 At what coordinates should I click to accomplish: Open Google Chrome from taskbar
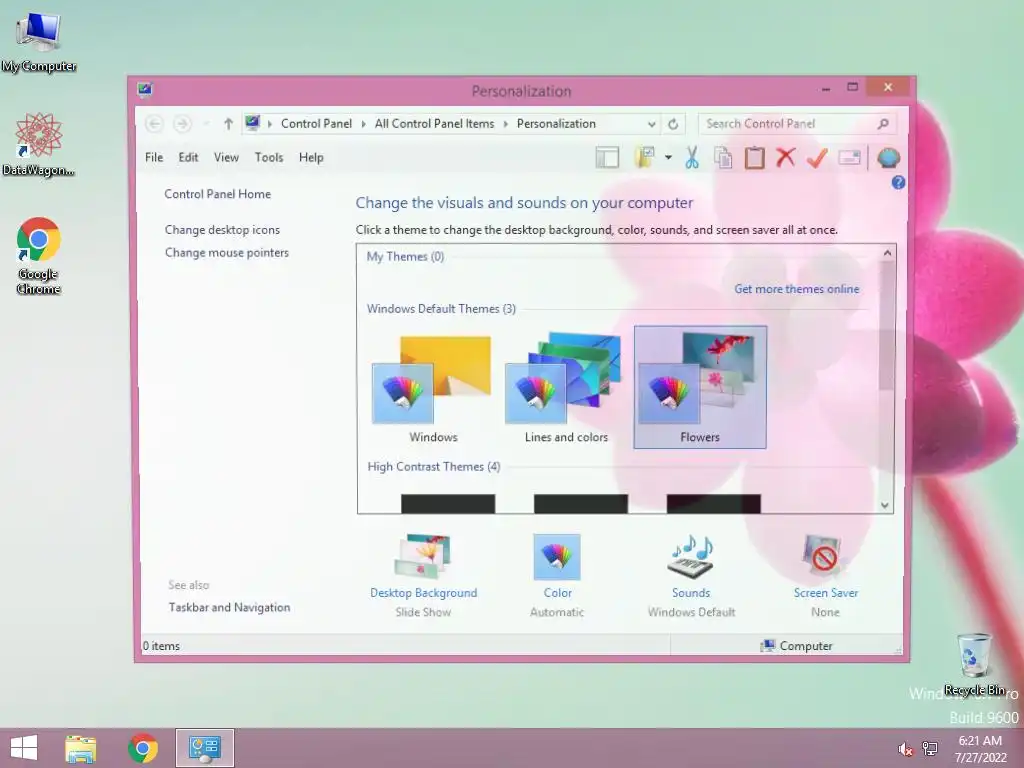click(x=143, y=748)
